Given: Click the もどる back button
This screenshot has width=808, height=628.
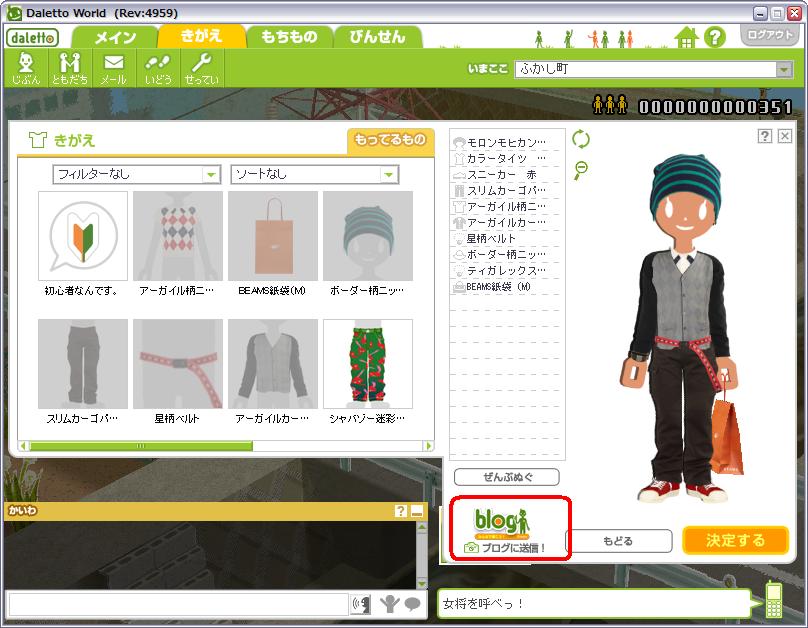Looking at the screenshot, I should point(618,541).
